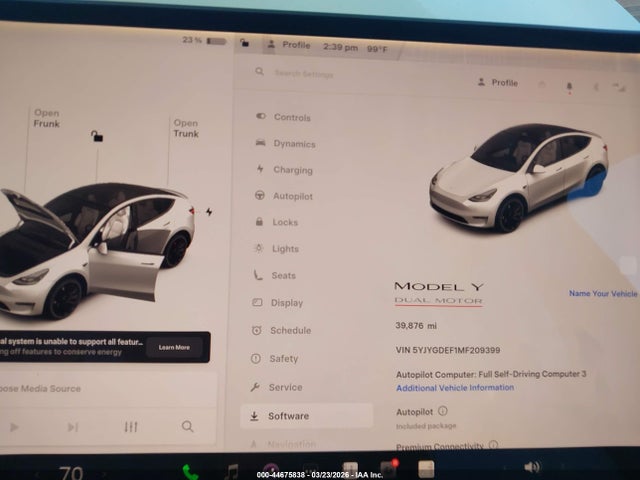
Task: Open Profile button beside search settings
Action: pyautogui.click(x=498, y=82)
